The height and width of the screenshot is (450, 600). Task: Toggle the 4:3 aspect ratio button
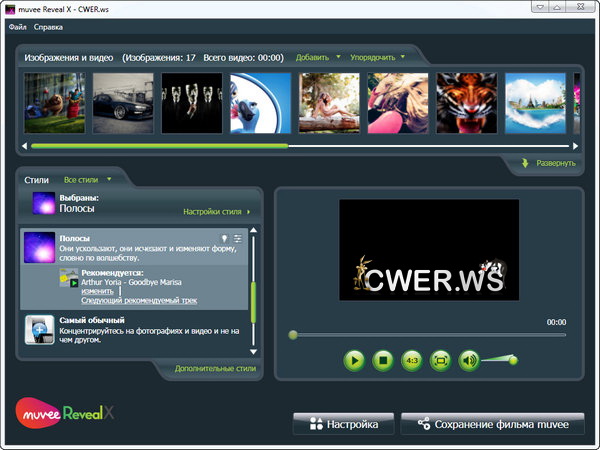[411, 360]
